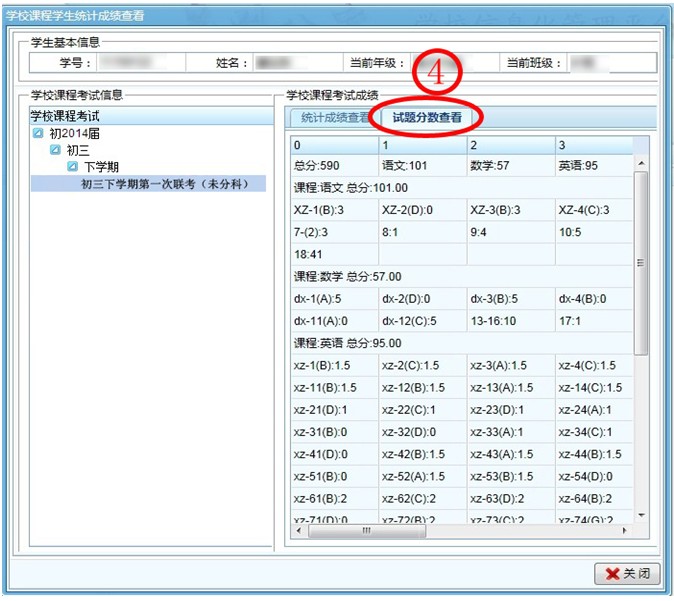This screenshot has height=601, width=674.
Task: Click the 当前班级 field
Action: coord(612,63)
